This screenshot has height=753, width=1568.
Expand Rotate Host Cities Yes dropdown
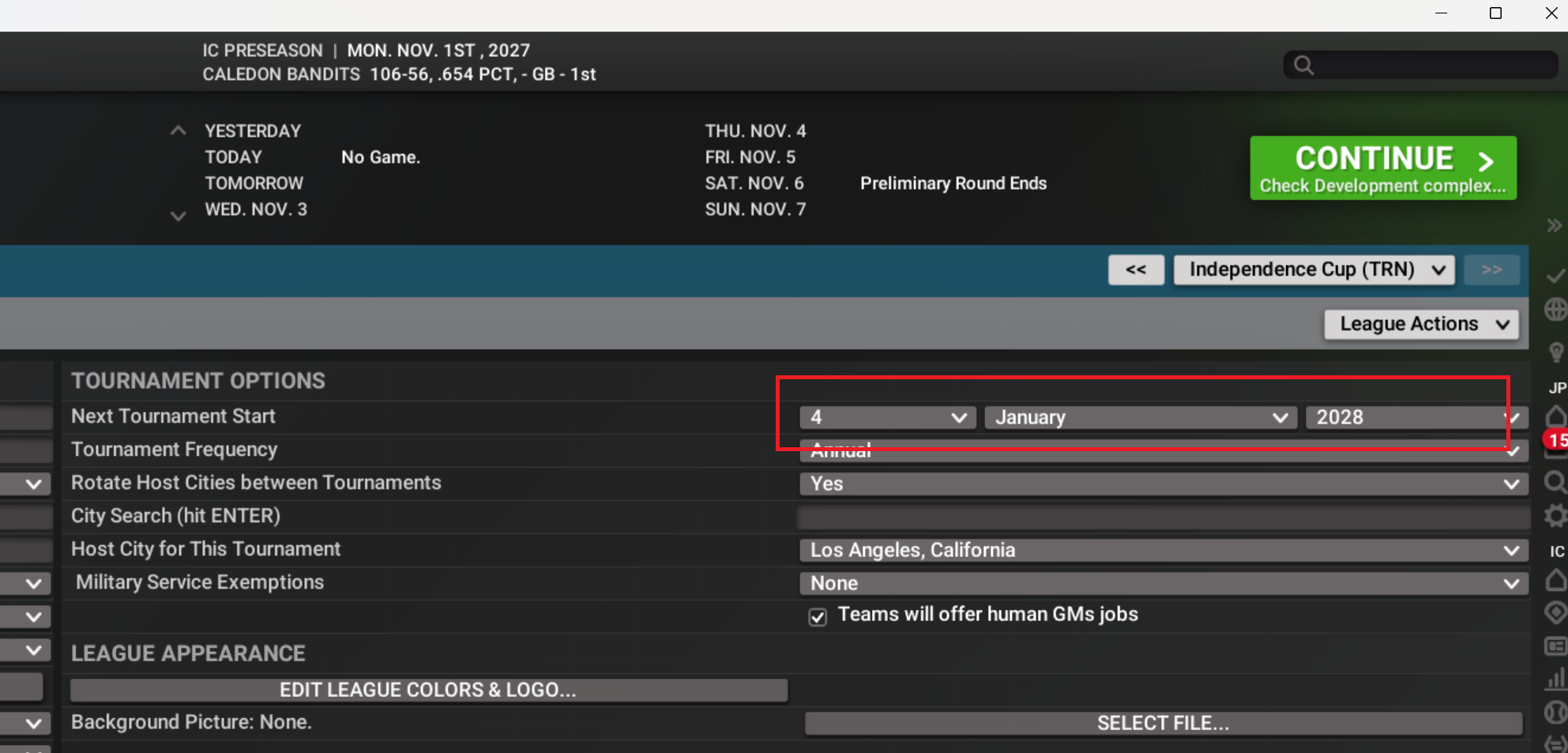click(x=1163, y=484)
